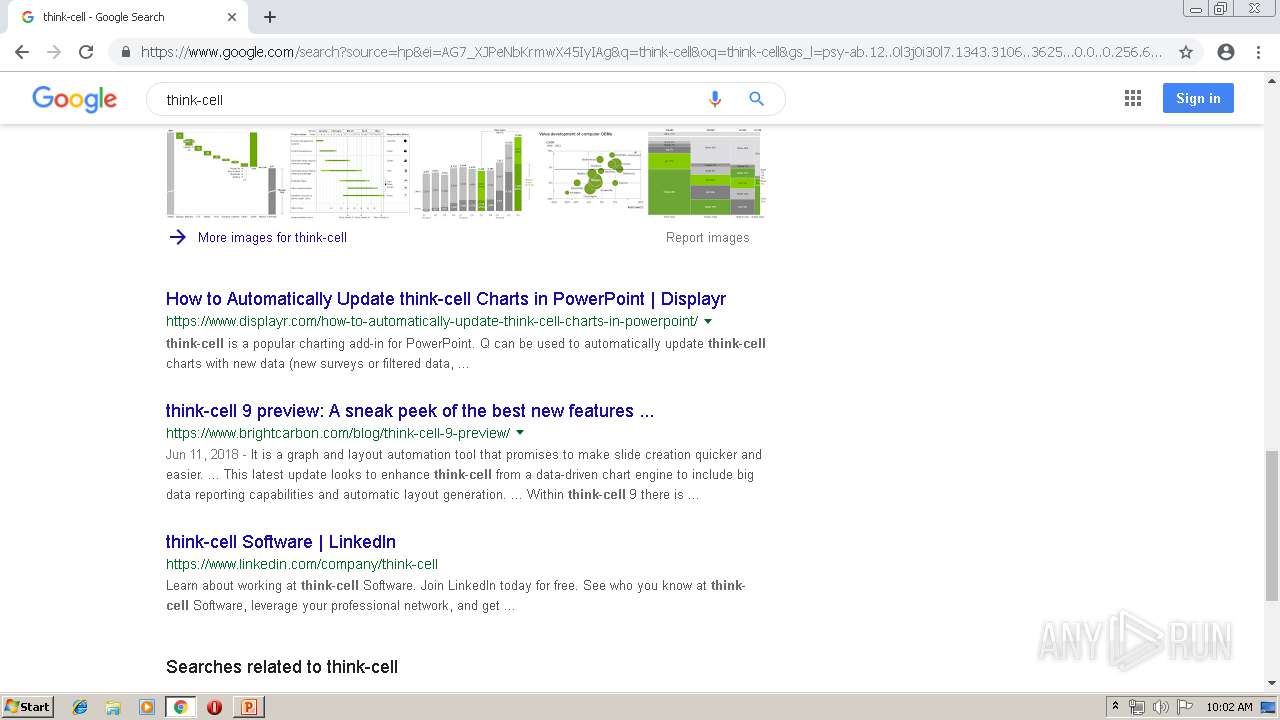Click the address bar URL
This screenshot has height=720, width=1280.
651,52
